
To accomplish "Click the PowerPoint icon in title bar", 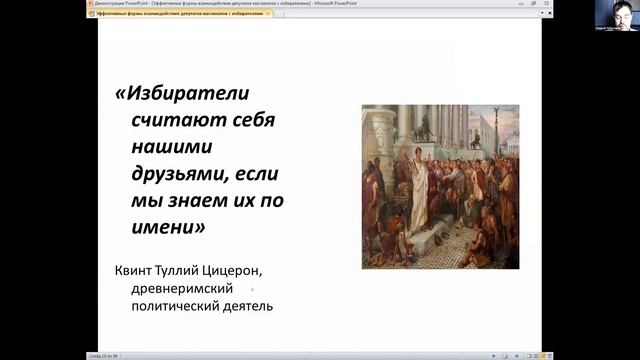I will point(91,3).
